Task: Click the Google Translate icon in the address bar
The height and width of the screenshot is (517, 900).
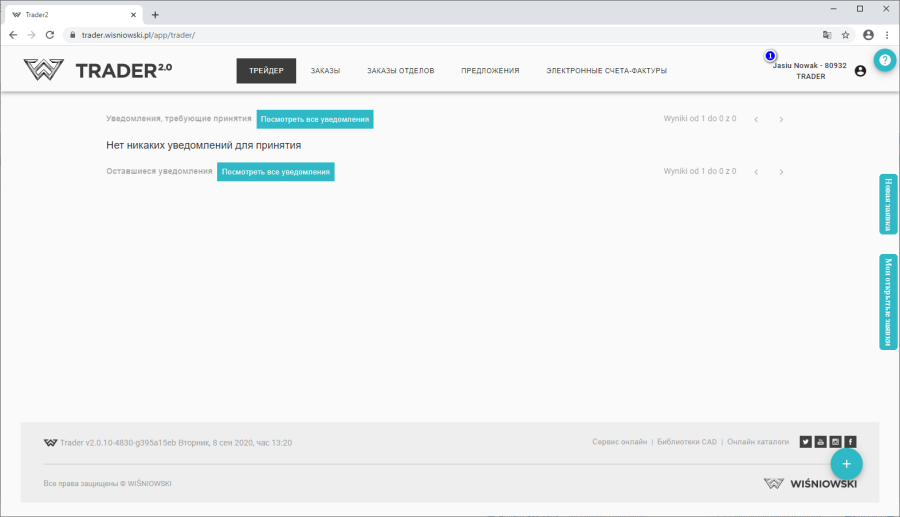Action: point(826,35)
